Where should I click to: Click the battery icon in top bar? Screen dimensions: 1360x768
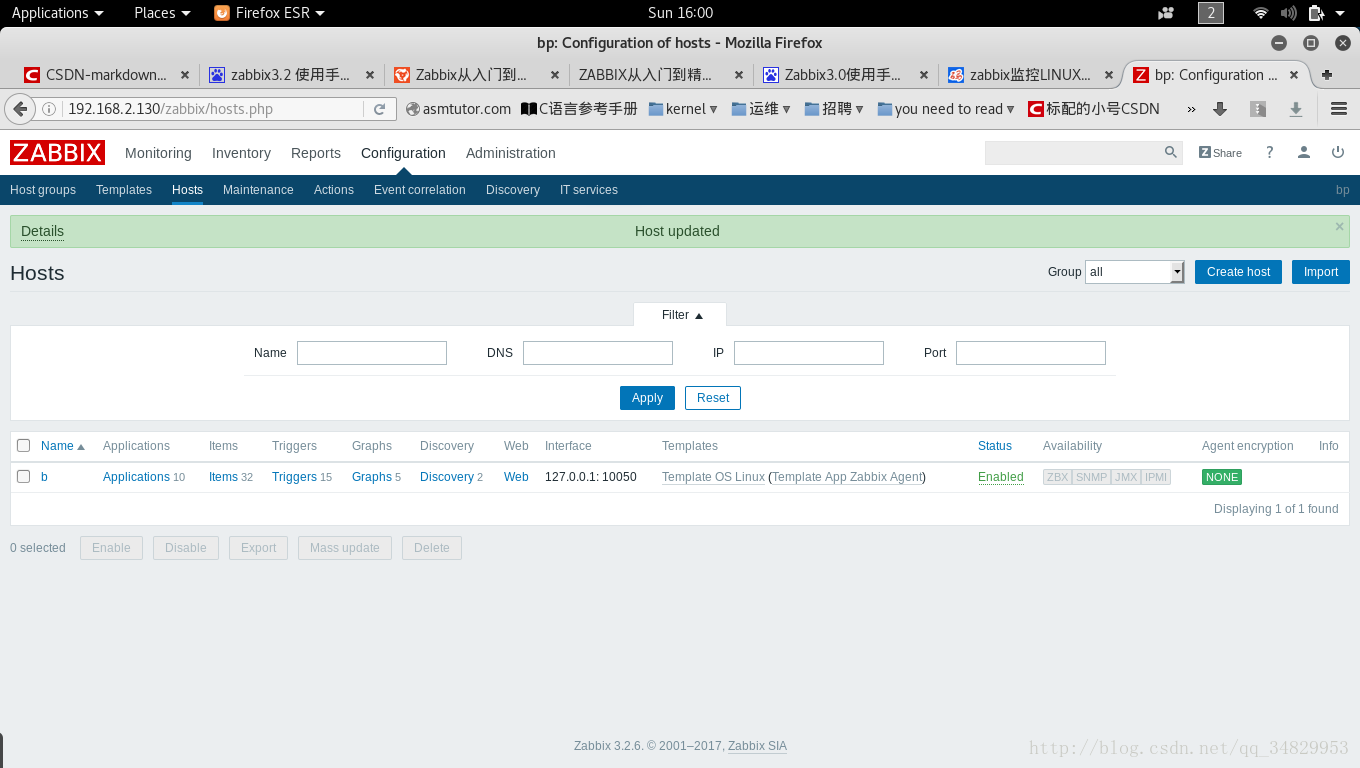coord(1316,13)
